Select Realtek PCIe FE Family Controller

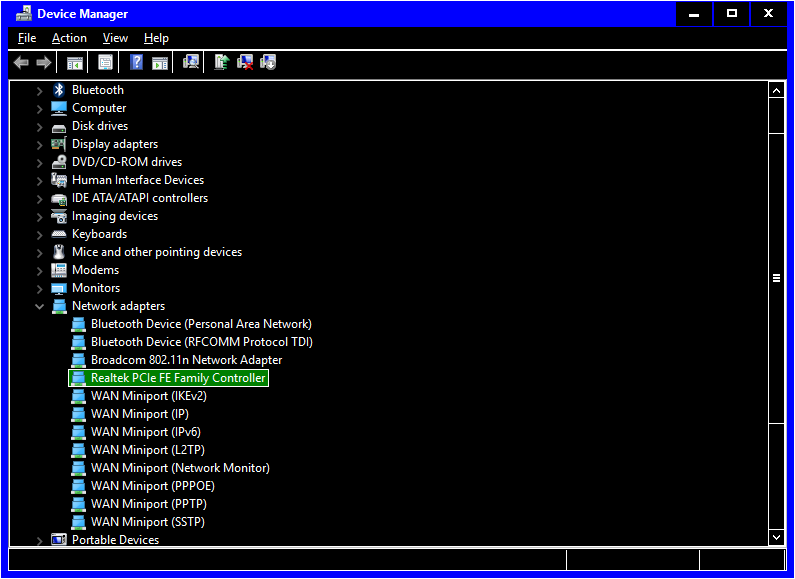(168, 378)
